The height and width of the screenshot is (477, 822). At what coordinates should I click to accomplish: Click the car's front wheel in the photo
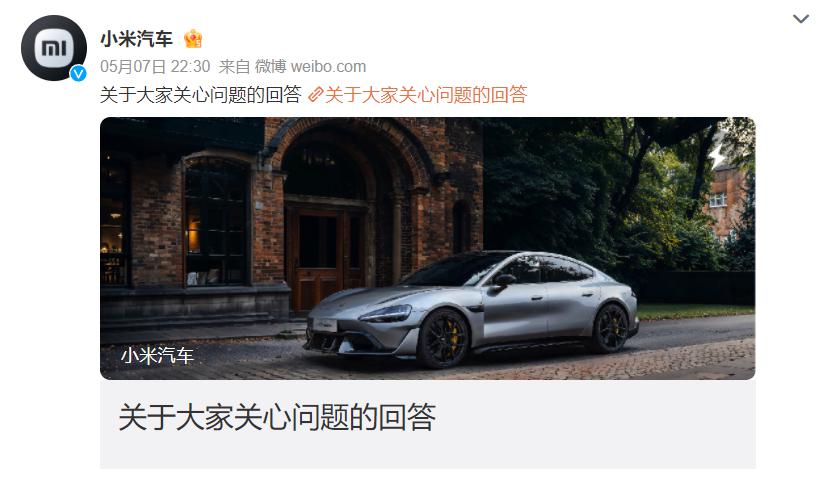click(442, 338)
